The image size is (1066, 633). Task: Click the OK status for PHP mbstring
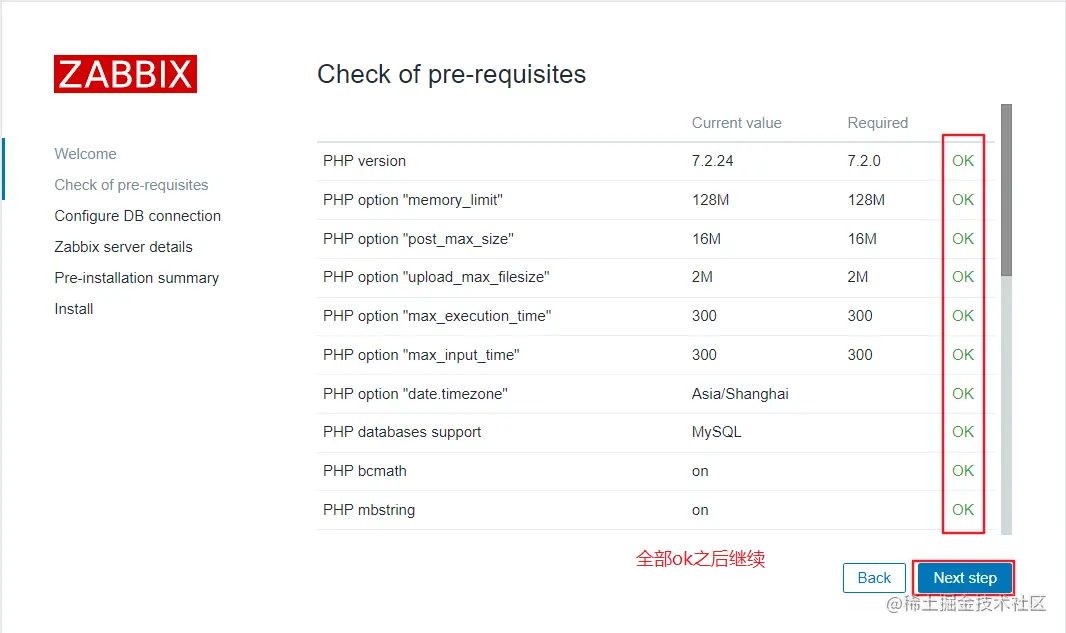[963, 510]
